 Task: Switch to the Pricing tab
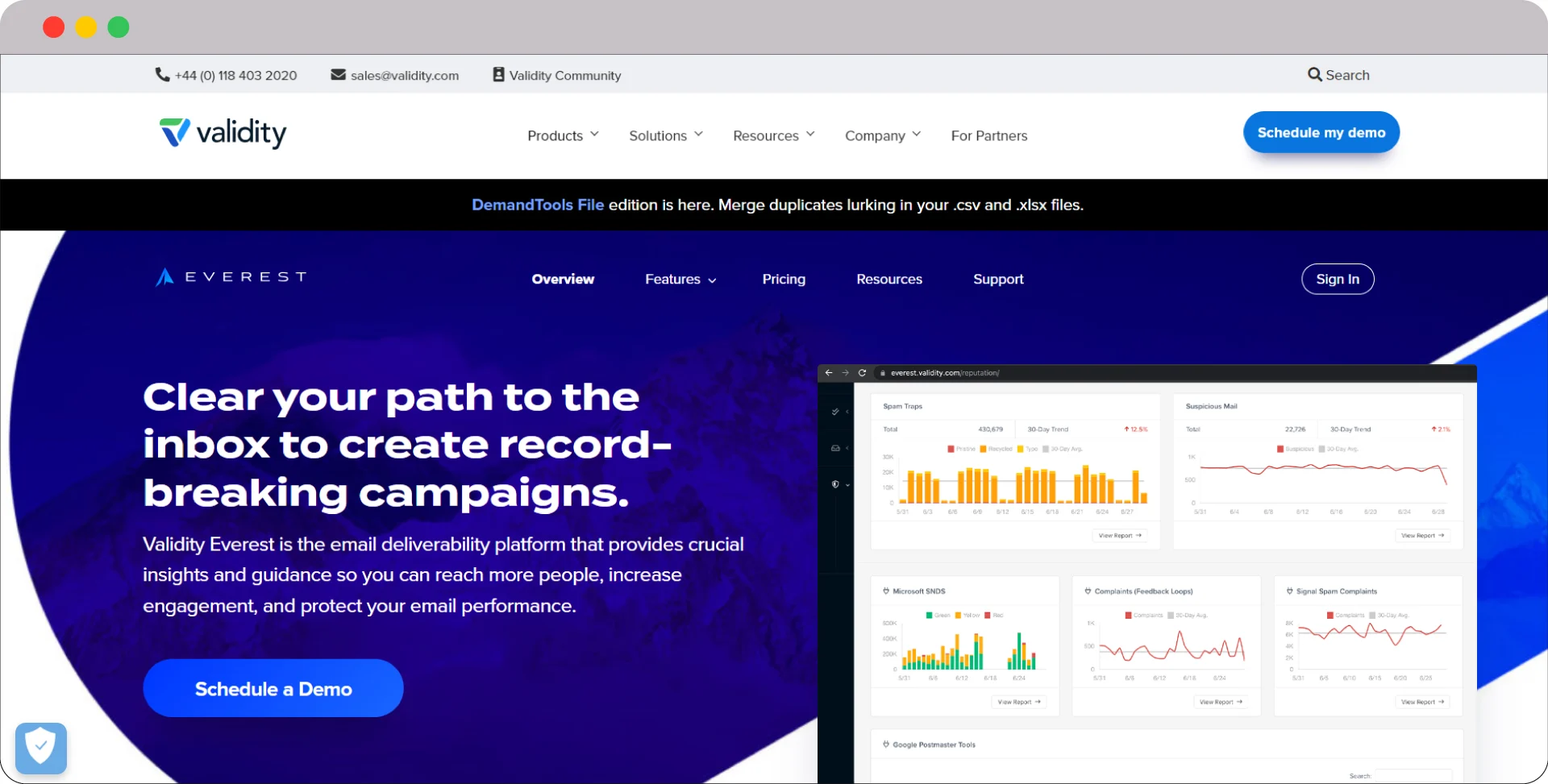pyautogui.click(x=783, y=279)
